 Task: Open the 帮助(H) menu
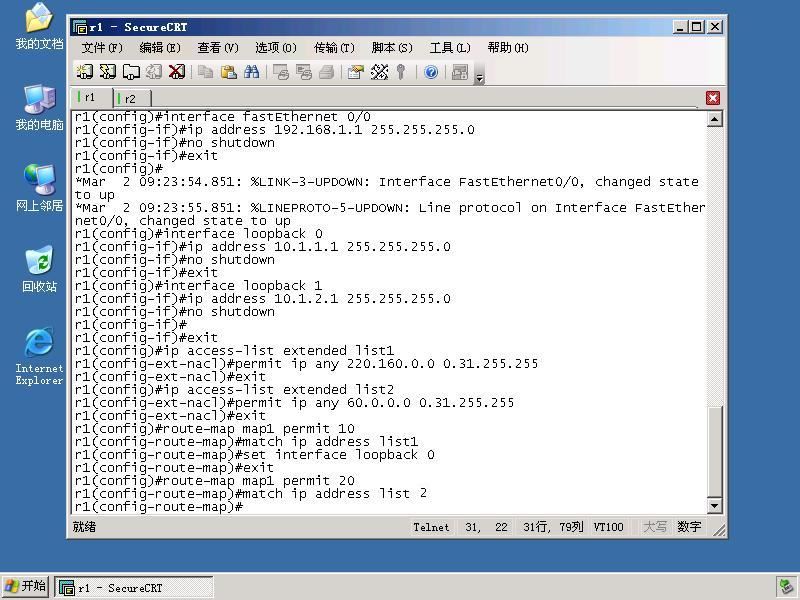point(508,48)
